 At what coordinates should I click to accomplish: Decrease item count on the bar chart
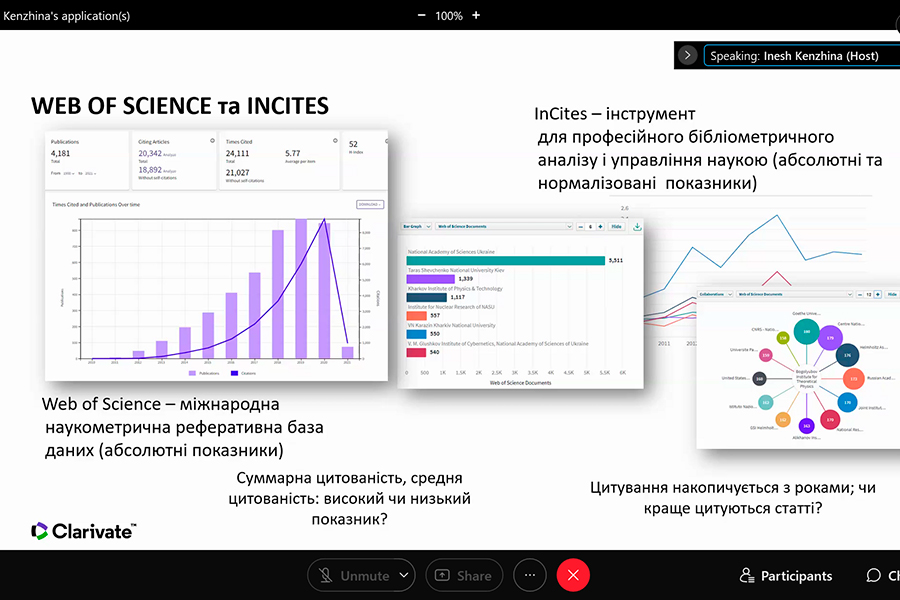click(580, 227)
